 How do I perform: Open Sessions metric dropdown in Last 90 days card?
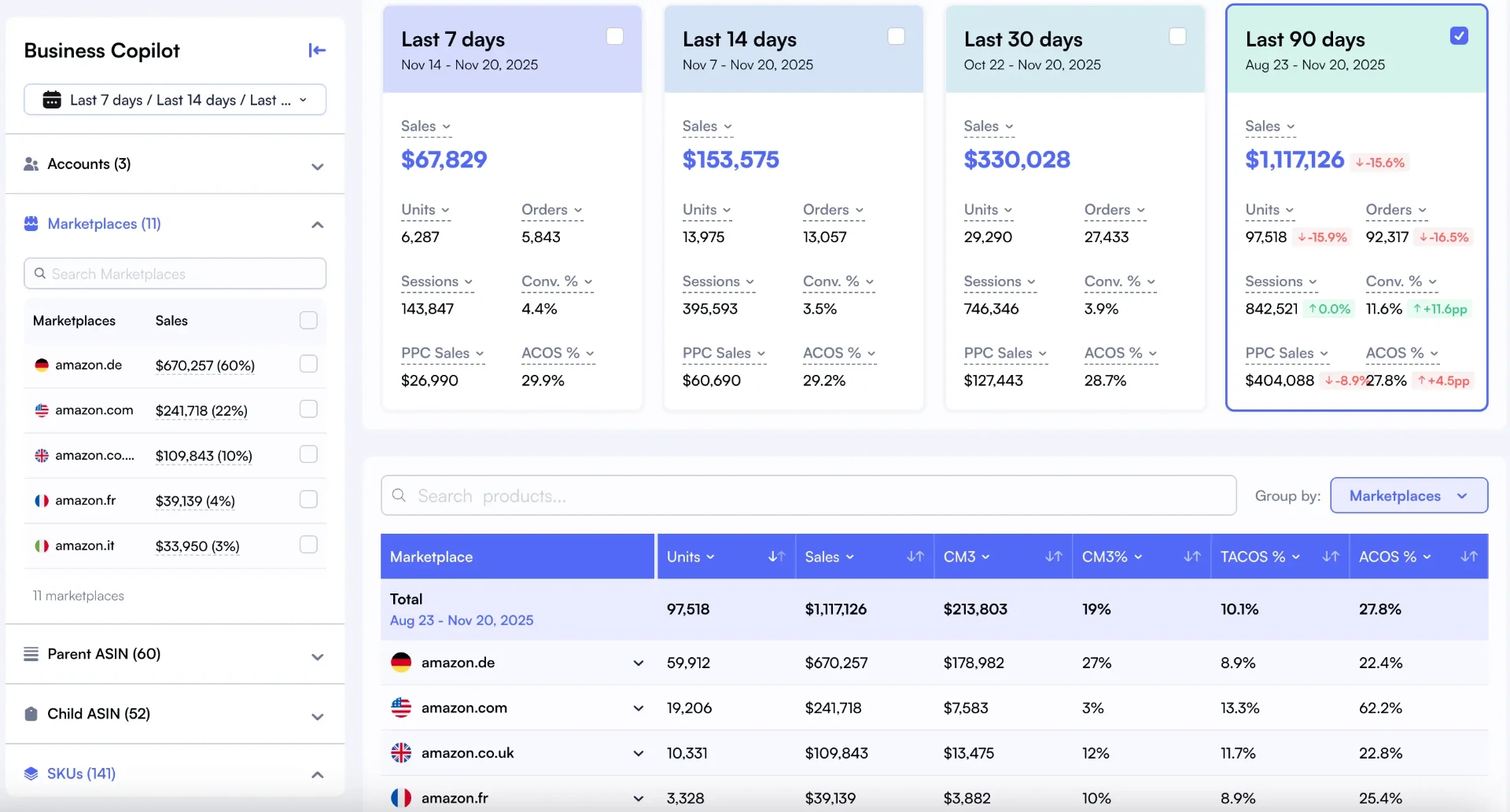tap(1281, 281)
